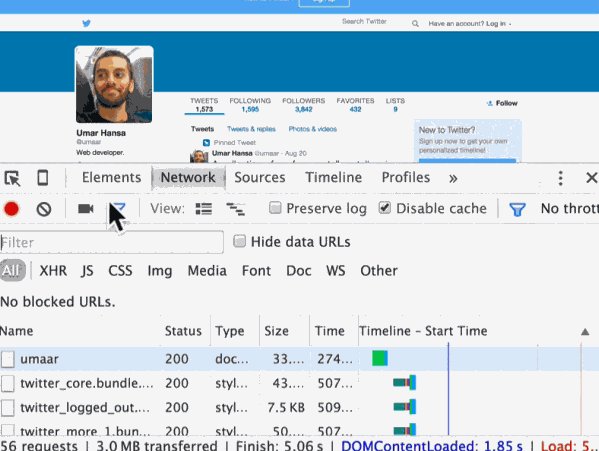The height and width of the screenshot is (451, 599).
Task: Switch to the Elements tab
Action: pyautogui.click(x=112, y=178)
